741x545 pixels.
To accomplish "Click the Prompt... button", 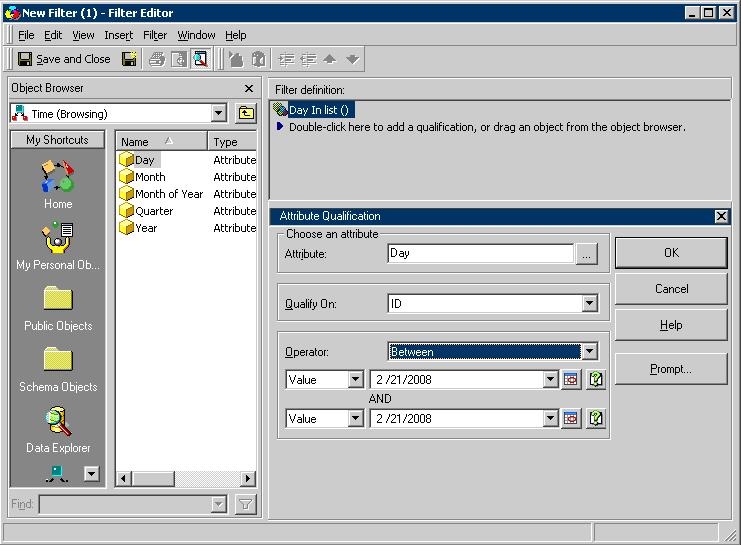I will tap(671, 369).
